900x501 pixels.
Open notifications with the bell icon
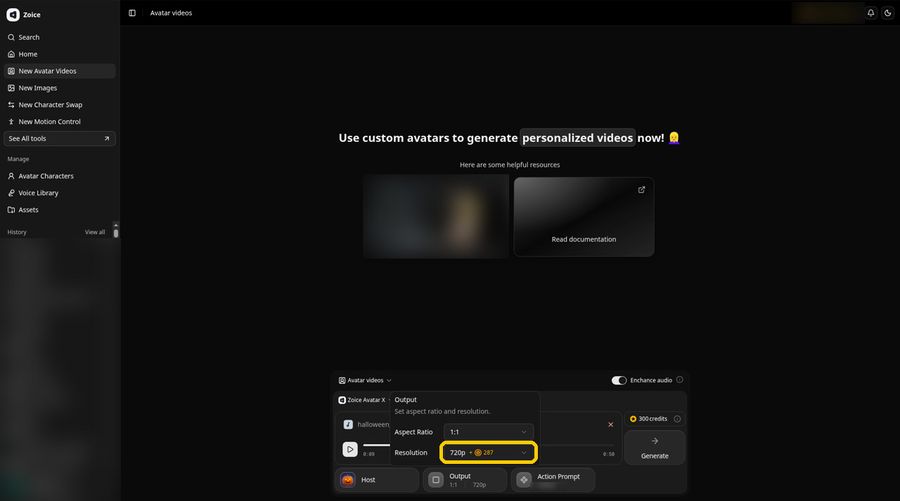871,13
